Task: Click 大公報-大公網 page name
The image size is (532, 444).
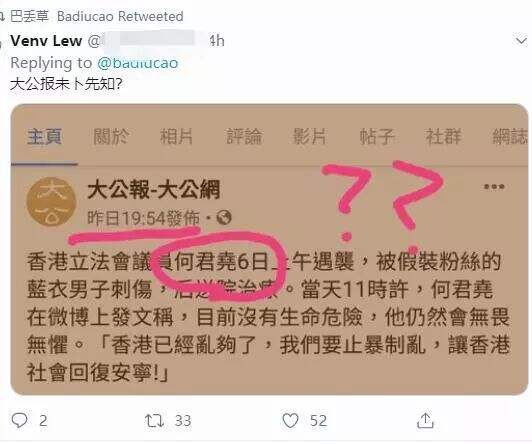Action: tap(154, 189)
